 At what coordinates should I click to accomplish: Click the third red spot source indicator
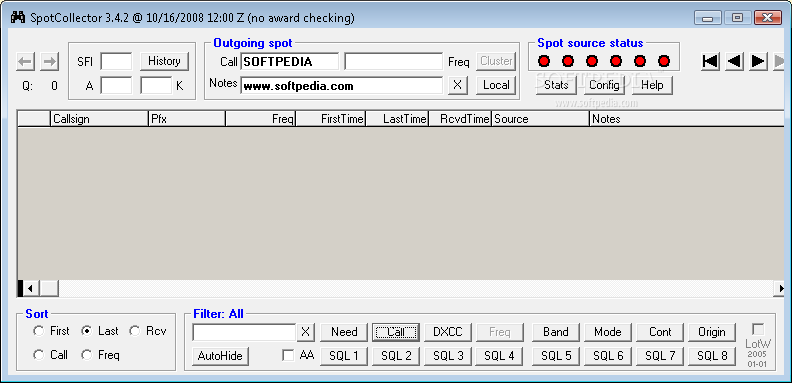(591, 61)
